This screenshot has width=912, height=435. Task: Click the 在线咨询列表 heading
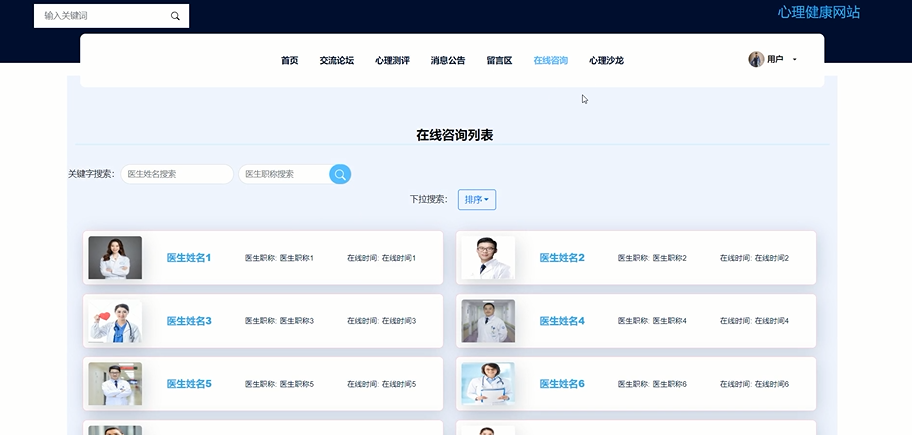(455, 135)
